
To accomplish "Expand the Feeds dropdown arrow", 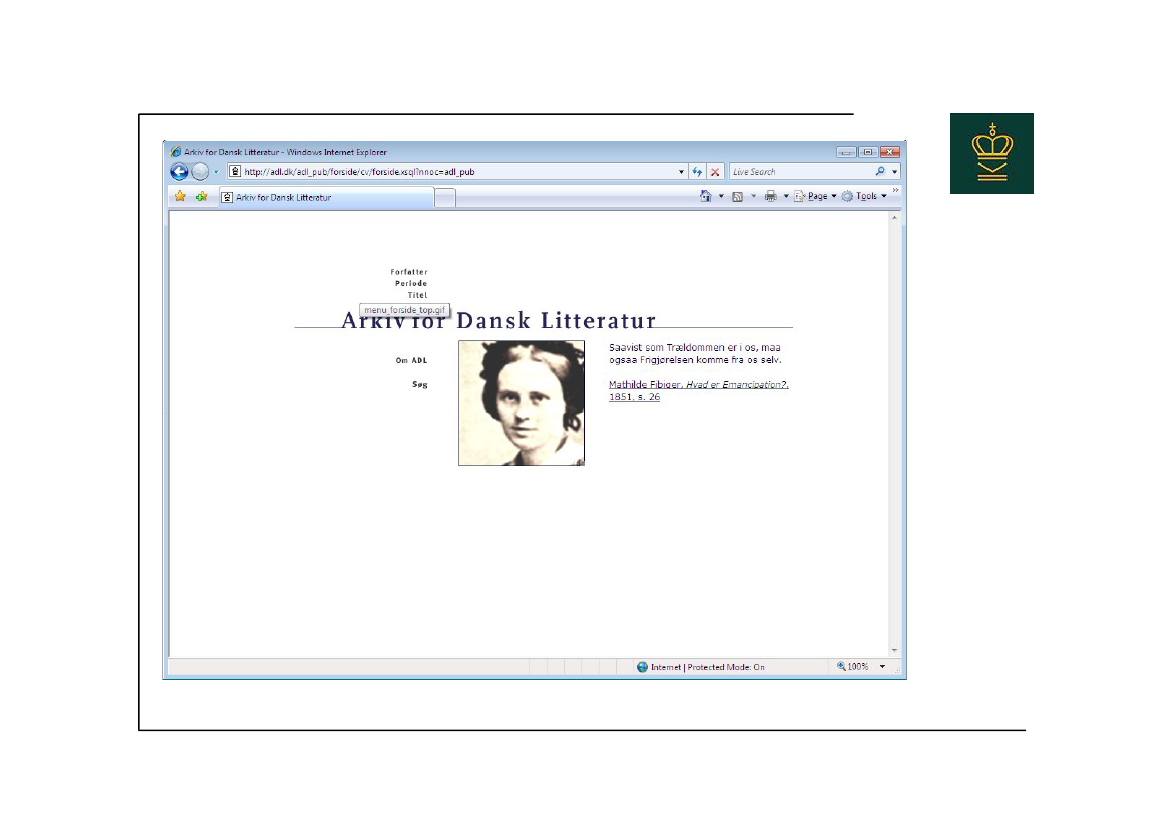I will pos(753,196).
